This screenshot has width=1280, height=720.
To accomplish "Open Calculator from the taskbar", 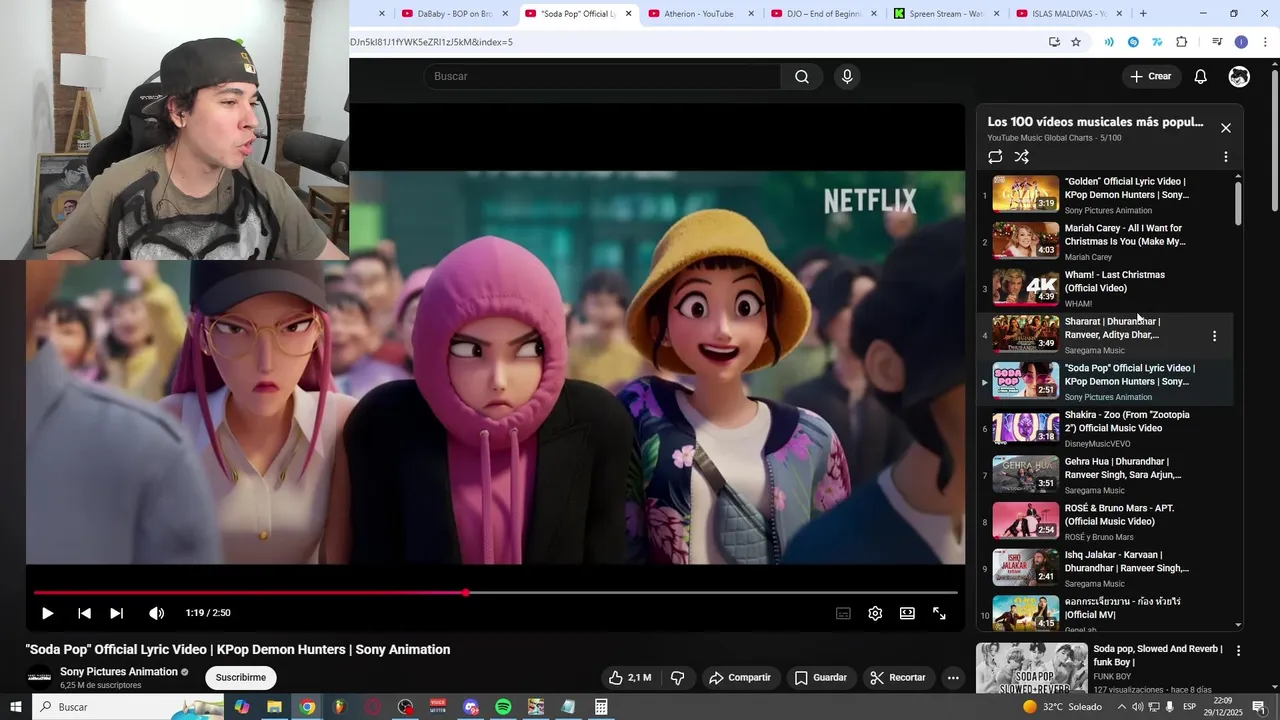I will (601, 707).
